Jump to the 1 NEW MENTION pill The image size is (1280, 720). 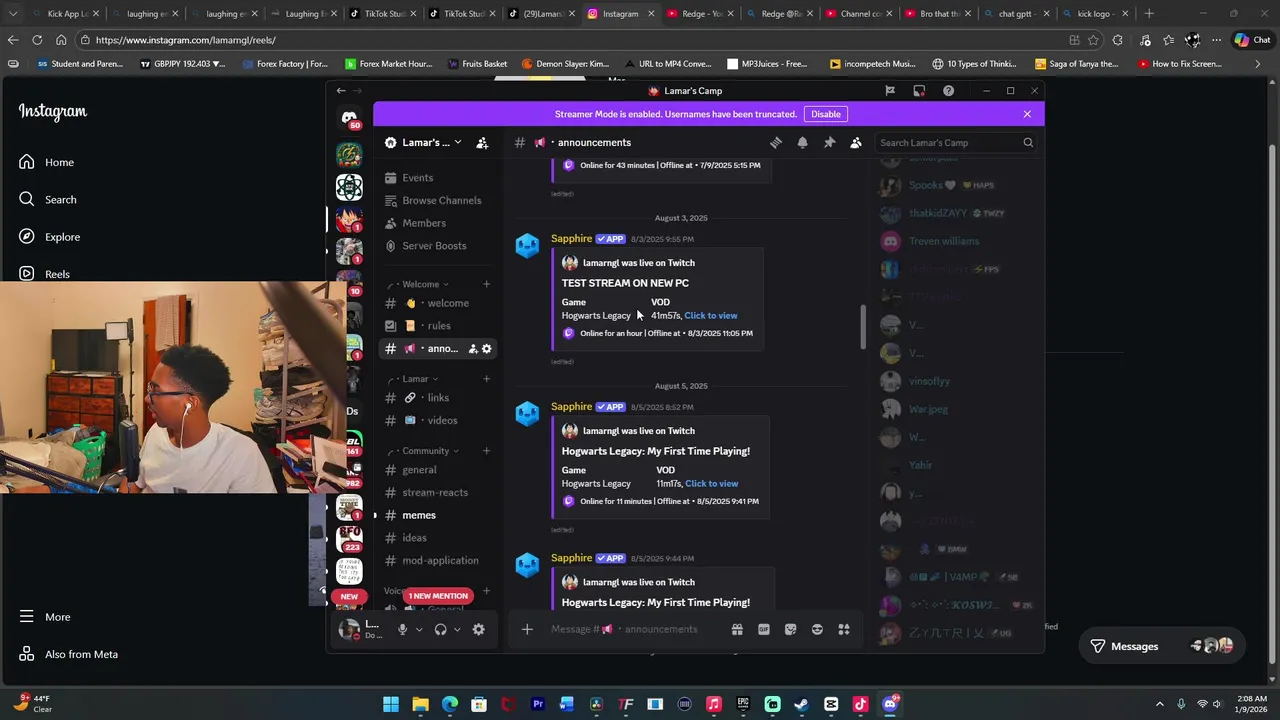pos(438,596)
